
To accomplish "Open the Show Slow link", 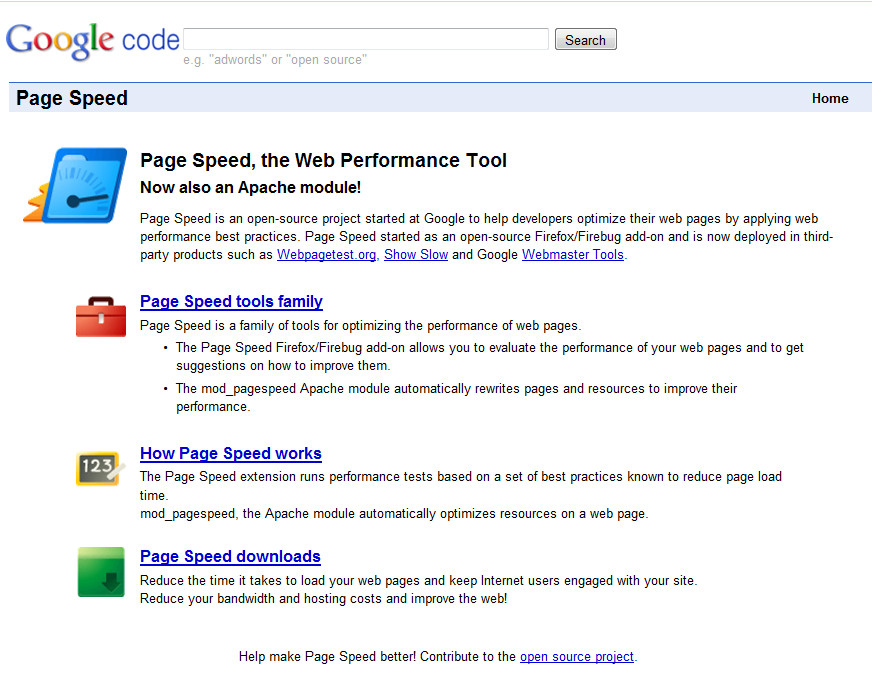I will click(415, 254).
